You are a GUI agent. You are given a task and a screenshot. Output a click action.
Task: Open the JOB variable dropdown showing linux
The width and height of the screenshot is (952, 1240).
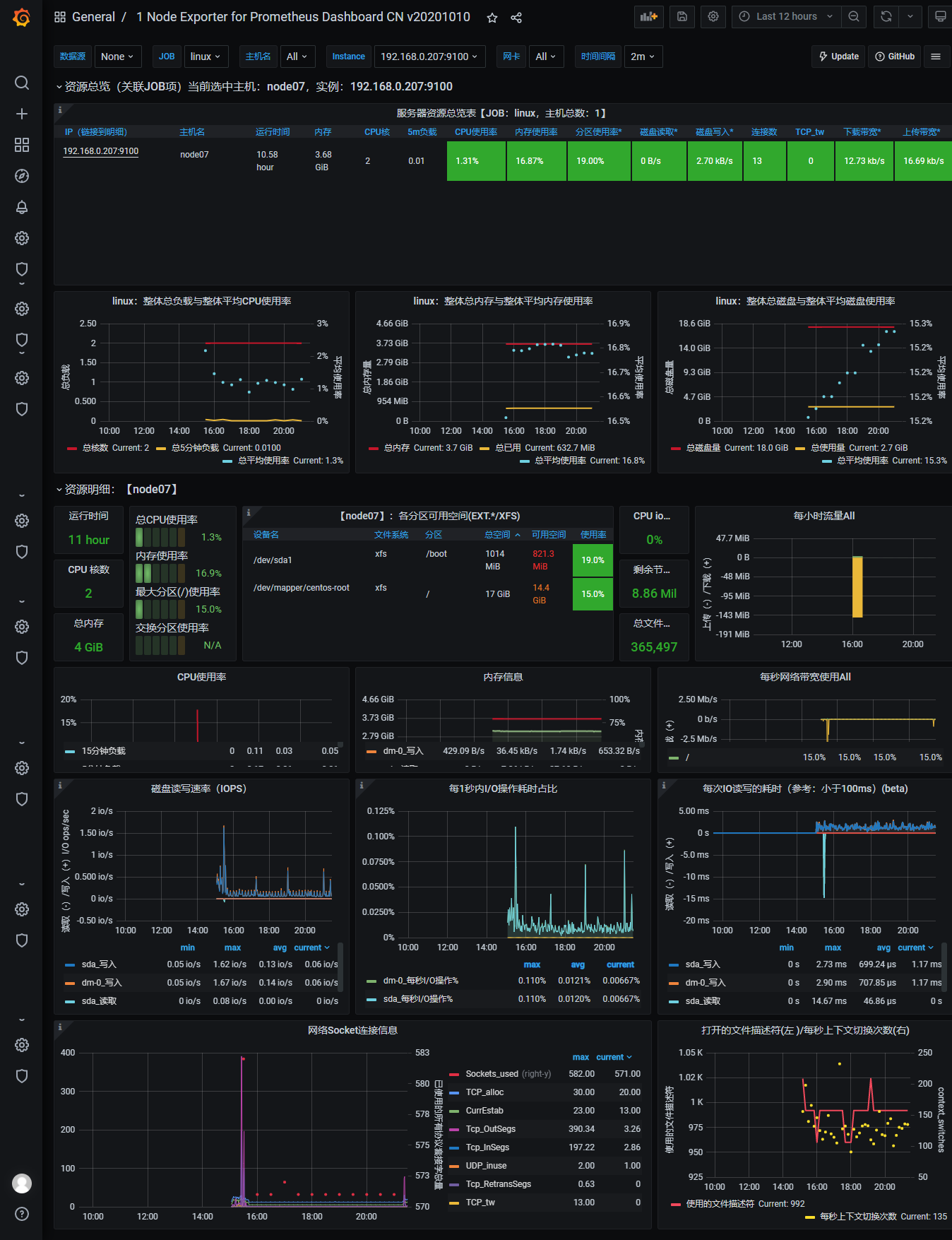(x=206, y=57)
